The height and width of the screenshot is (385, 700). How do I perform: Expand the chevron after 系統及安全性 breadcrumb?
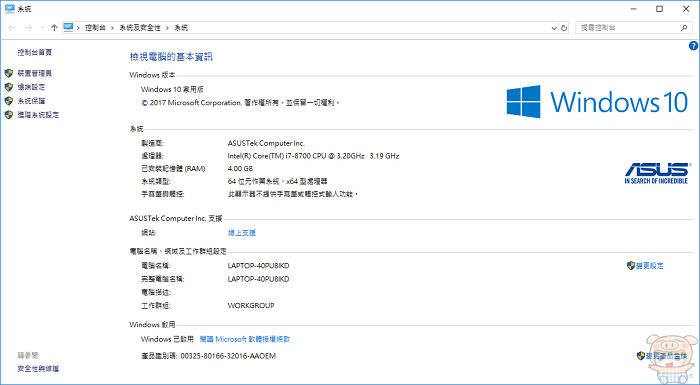167,28
